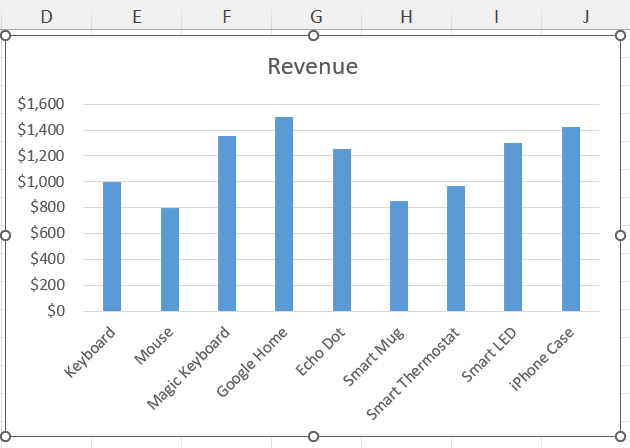630x448 pixels.
Task: Click the chart's top-center resize handle
Action: 313,36
